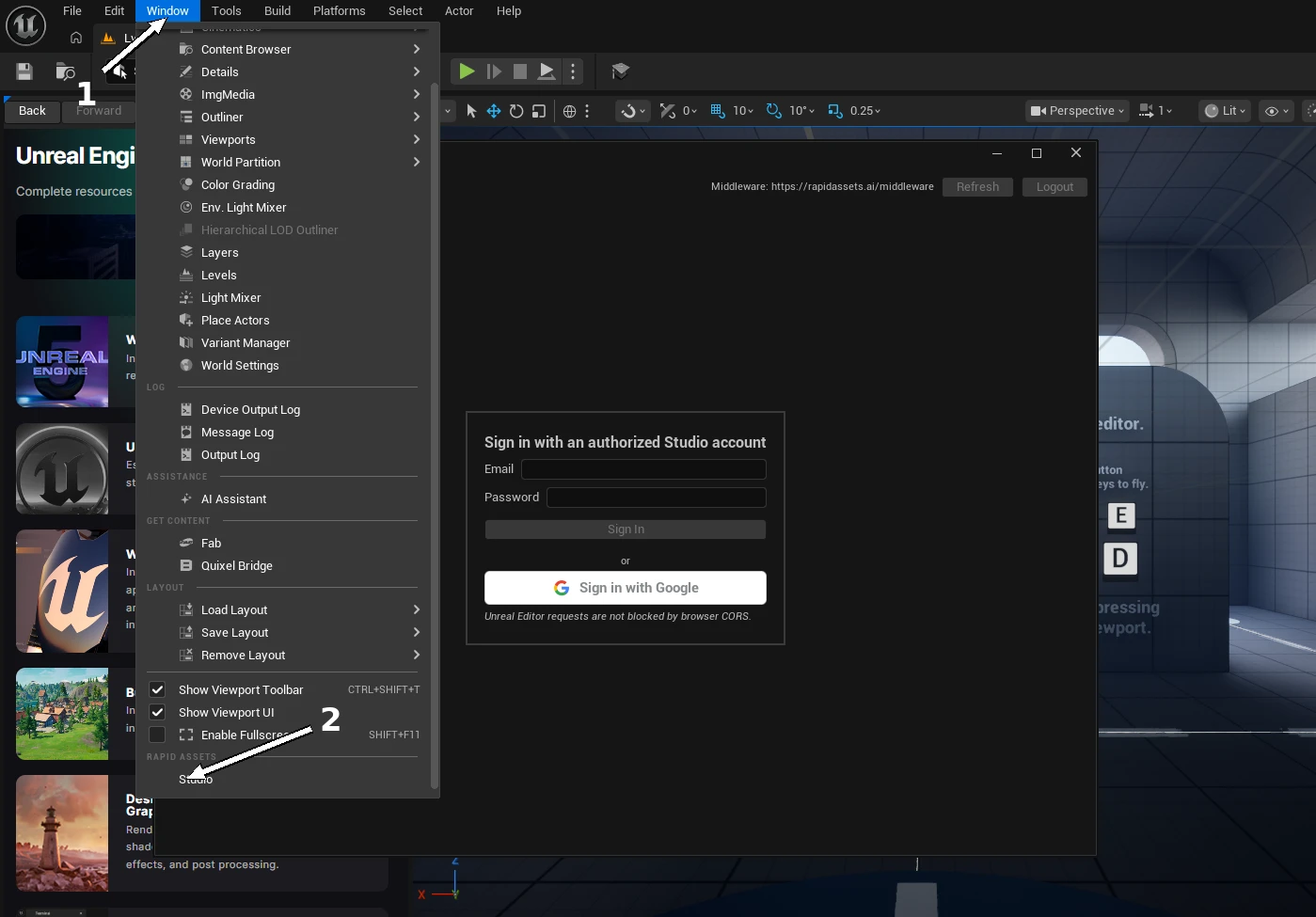Open the Browse content icon in toolbar
This screenshot has height=917, width=1316.
coord(65,71)
